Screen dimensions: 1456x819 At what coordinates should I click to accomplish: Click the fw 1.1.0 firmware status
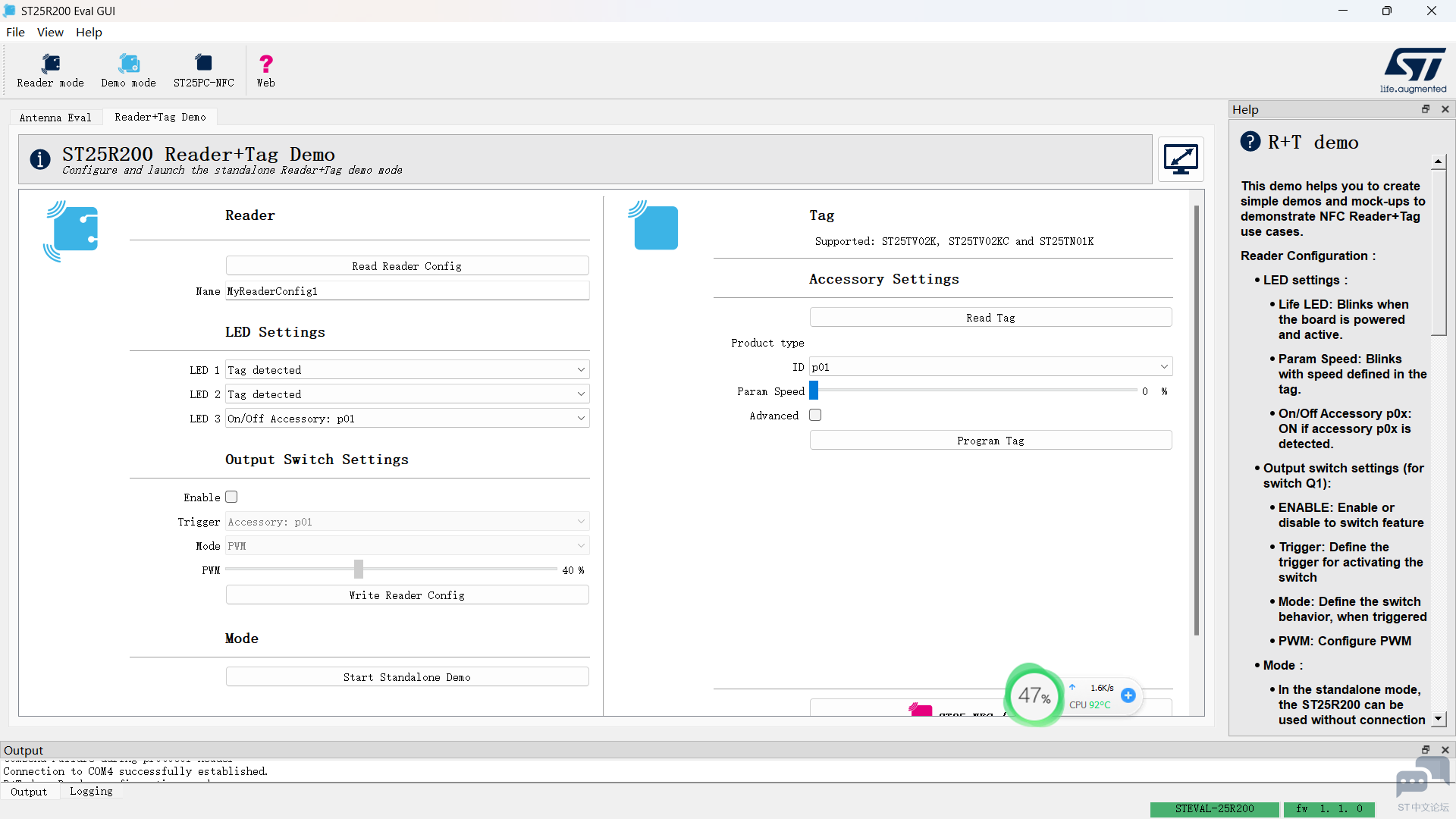(1329, 808)
